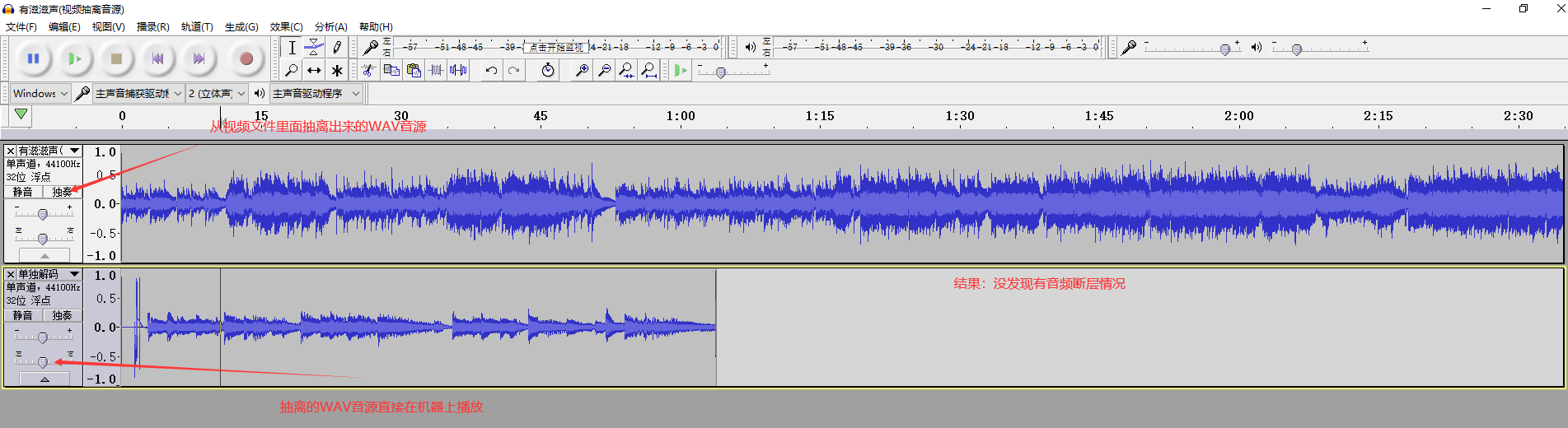Open the 视图(V) menu

[108, 26]
